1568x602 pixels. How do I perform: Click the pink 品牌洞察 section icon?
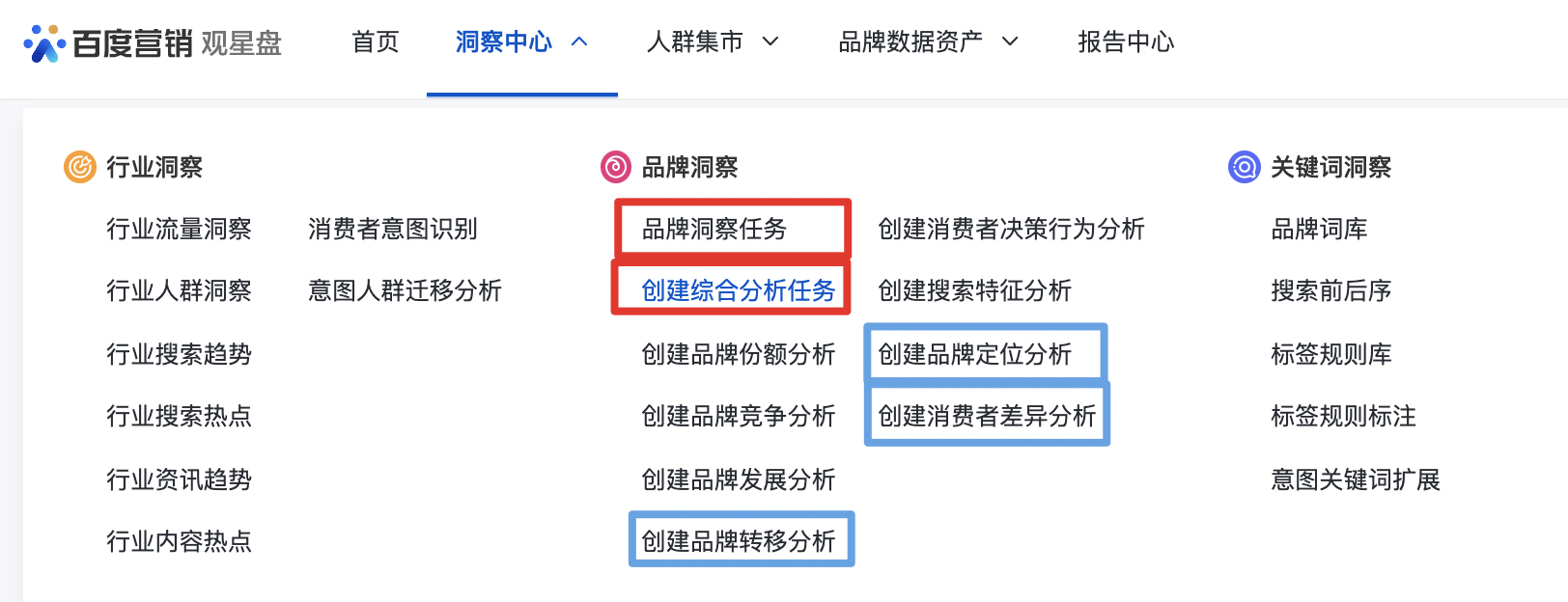(615, 166)
